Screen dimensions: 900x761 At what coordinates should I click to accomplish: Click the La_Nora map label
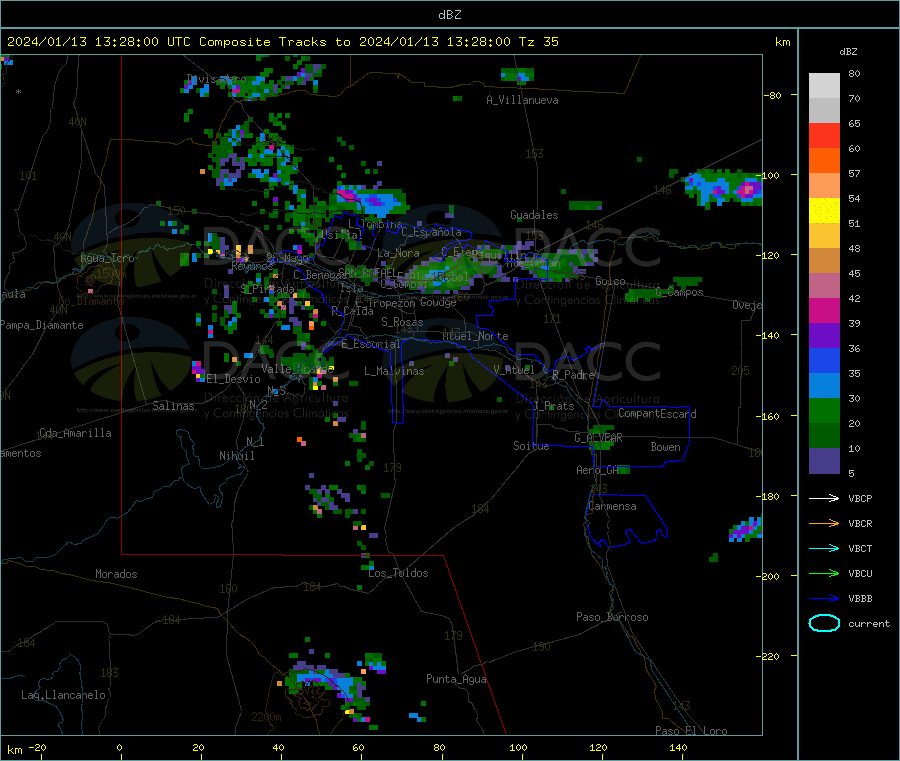coord(398,253)
